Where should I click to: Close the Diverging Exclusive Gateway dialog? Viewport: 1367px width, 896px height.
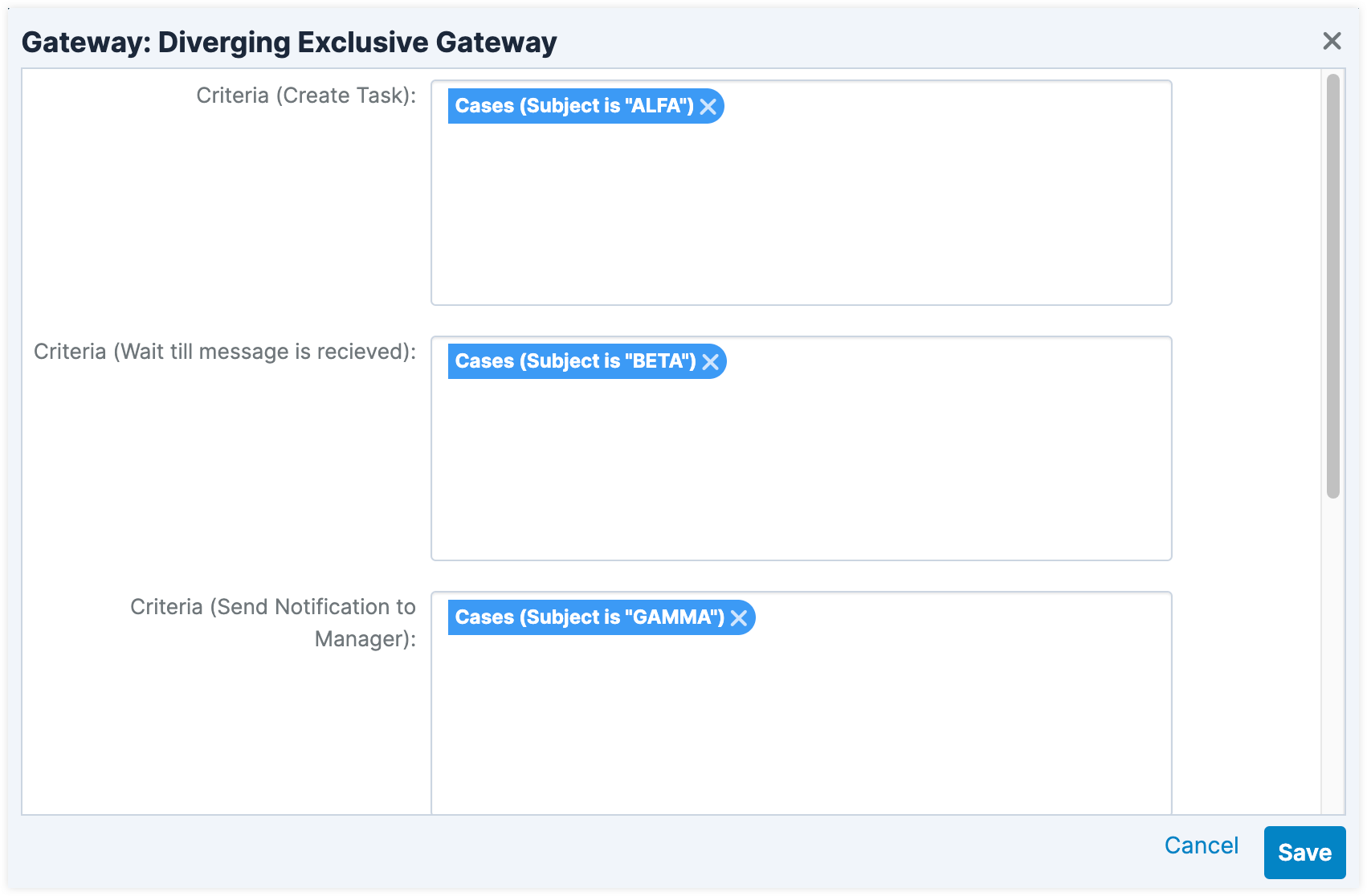tap(1332, 41)
